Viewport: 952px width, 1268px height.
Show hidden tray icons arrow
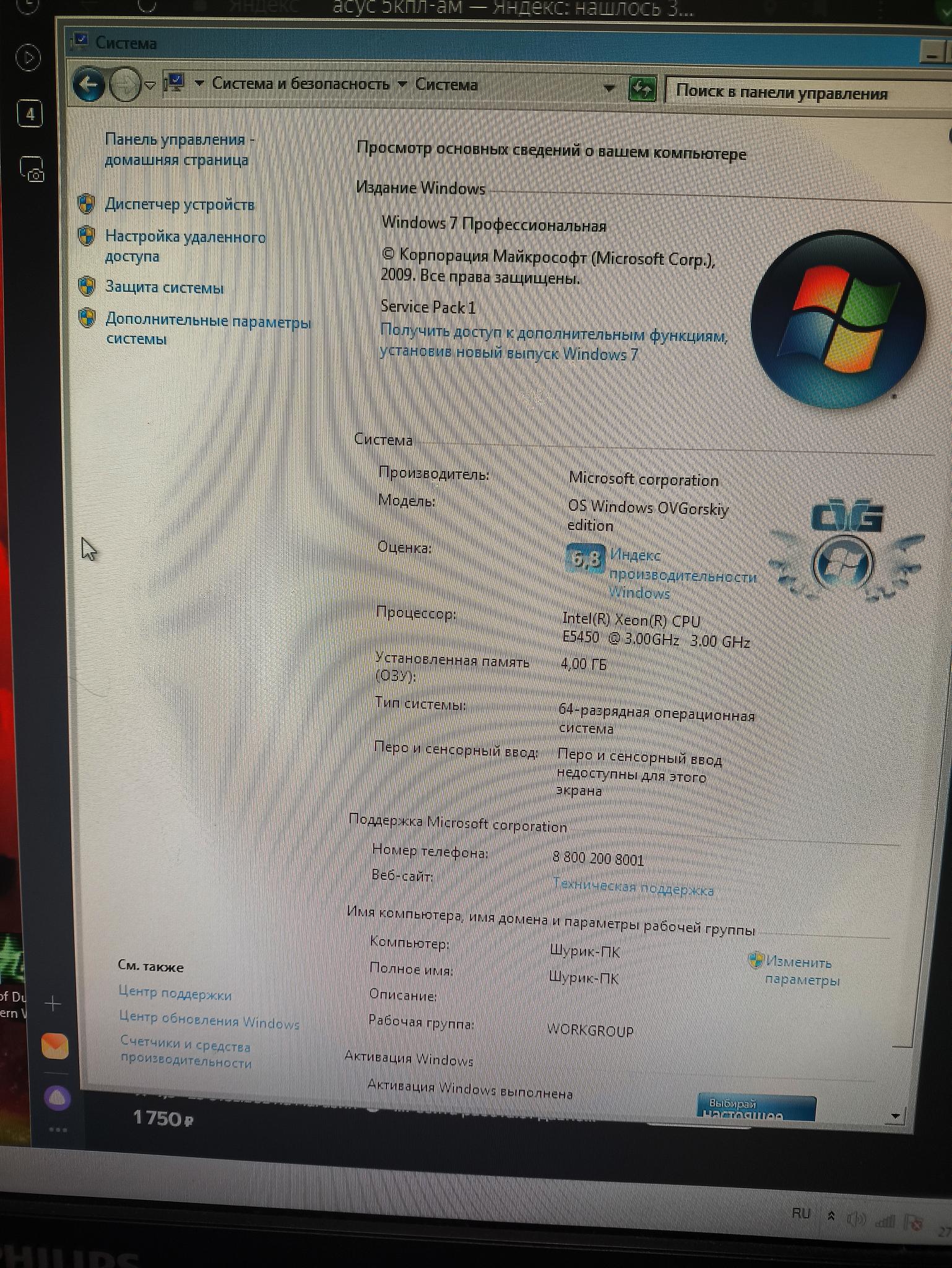[831, 1217]
